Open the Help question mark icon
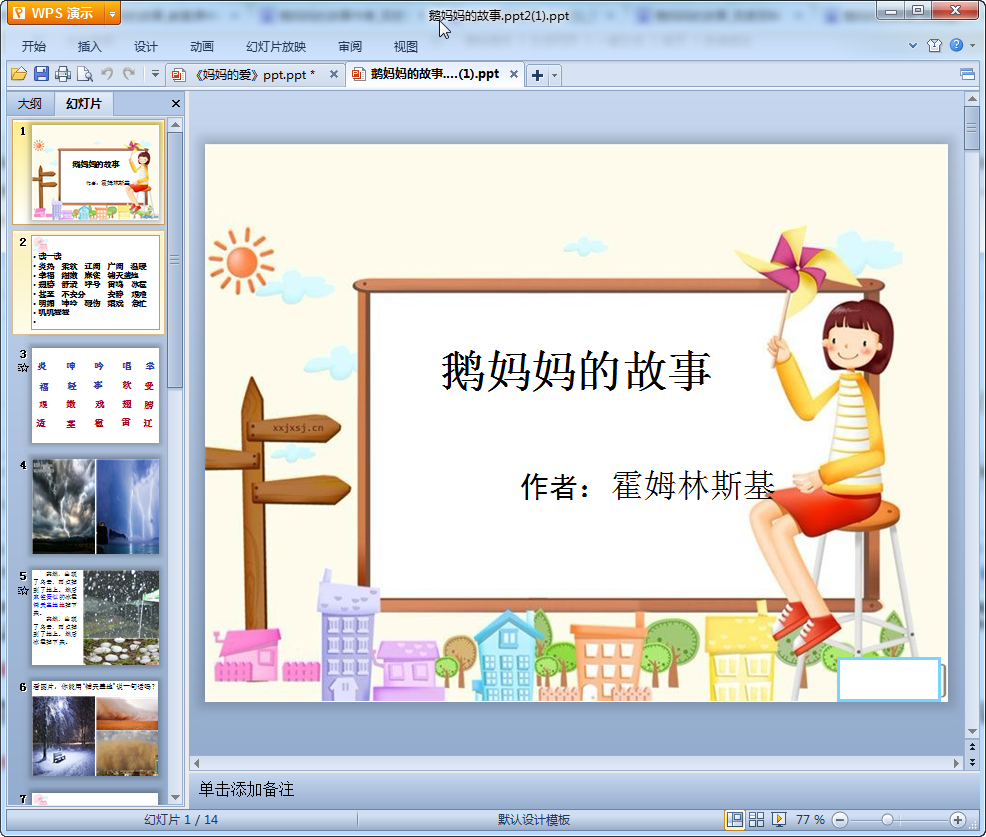The height and width of the screenshot is (837, 986). pyautogui.click(x=956, y=45)
